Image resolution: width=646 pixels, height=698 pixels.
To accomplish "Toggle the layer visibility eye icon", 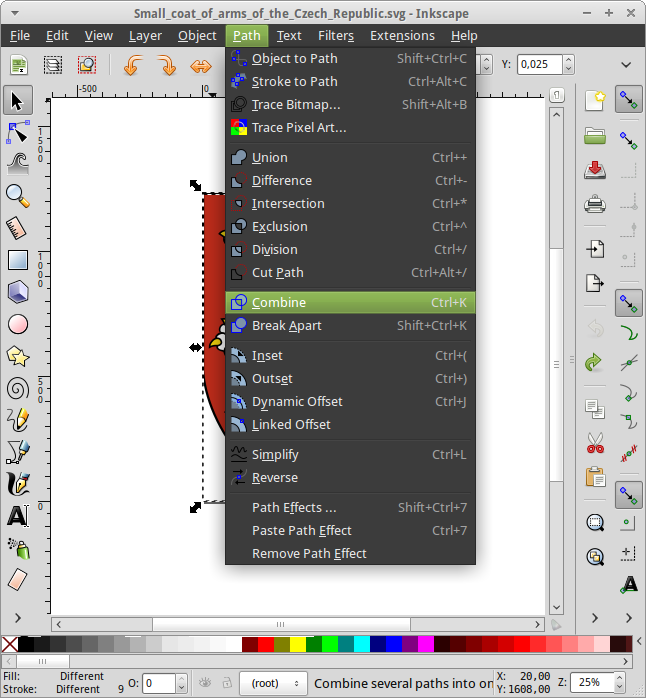I will [203, 684].
